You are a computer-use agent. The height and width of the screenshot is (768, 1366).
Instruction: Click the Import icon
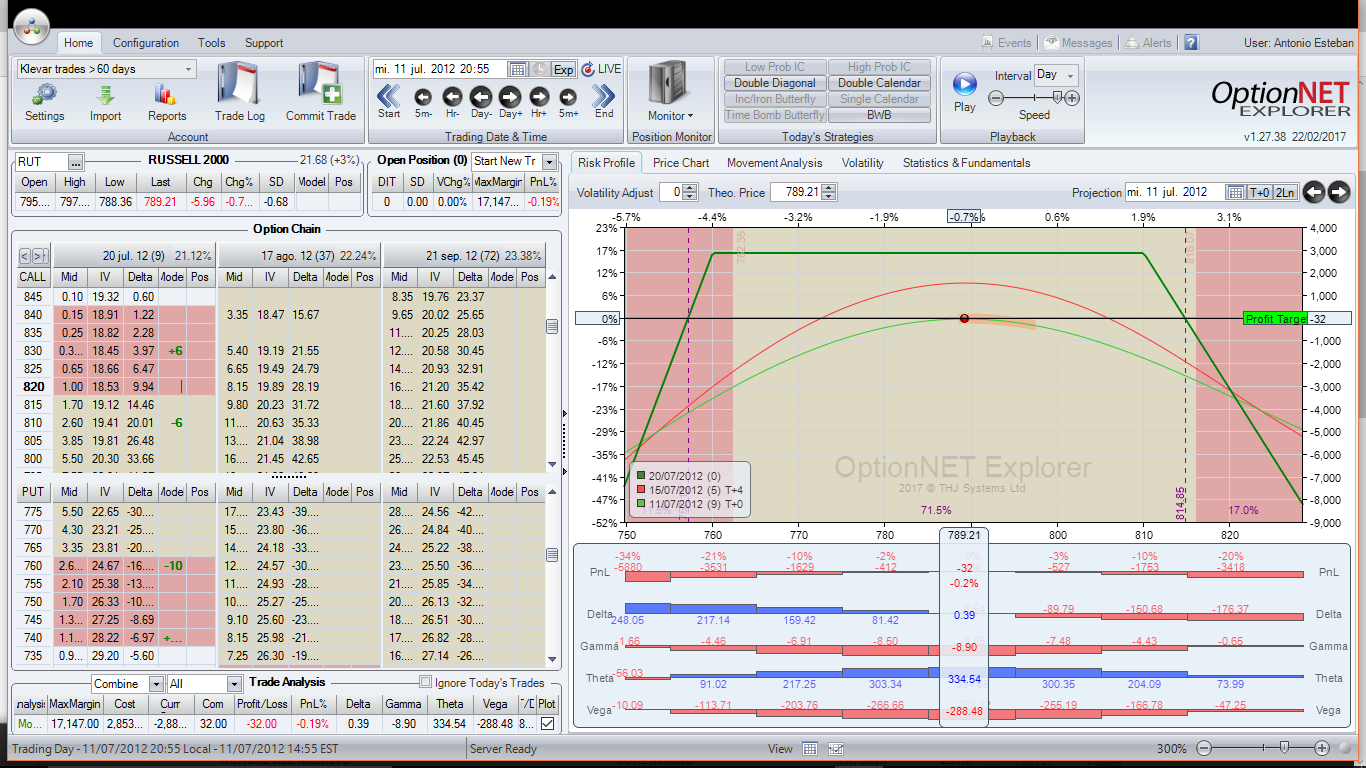tap(105, 96)
